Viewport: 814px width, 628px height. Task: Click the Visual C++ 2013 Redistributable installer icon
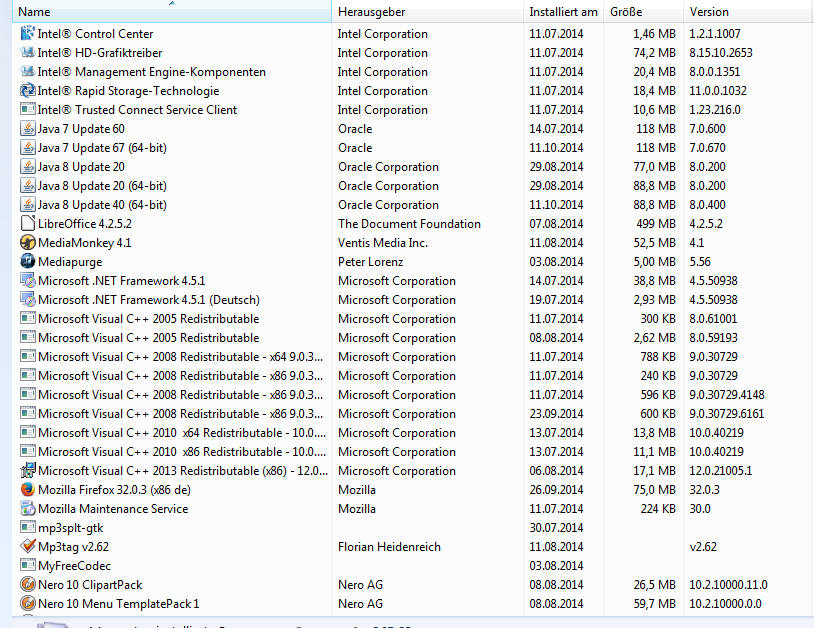pyautogui.click(x=28, y=471)
